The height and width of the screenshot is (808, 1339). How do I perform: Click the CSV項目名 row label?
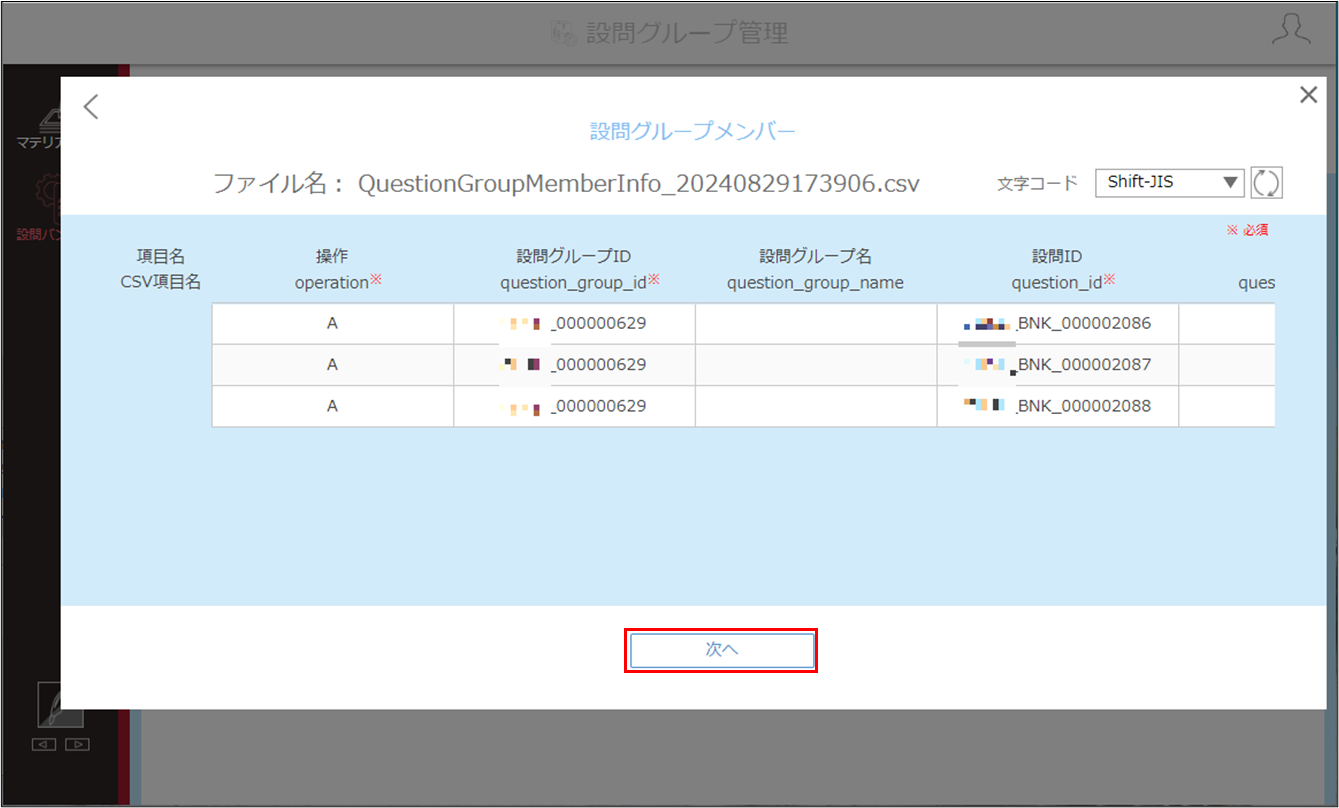160,282
